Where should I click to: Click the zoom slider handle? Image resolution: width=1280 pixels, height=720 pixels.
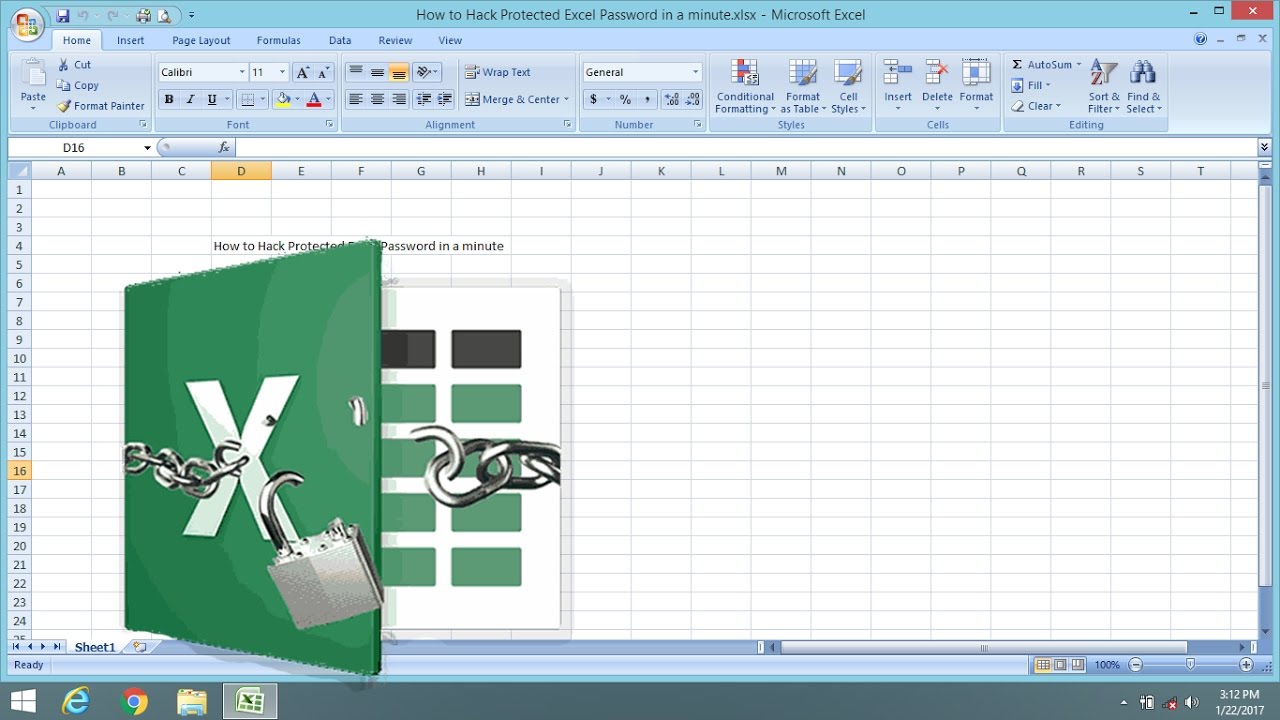tap(1190, 665)
